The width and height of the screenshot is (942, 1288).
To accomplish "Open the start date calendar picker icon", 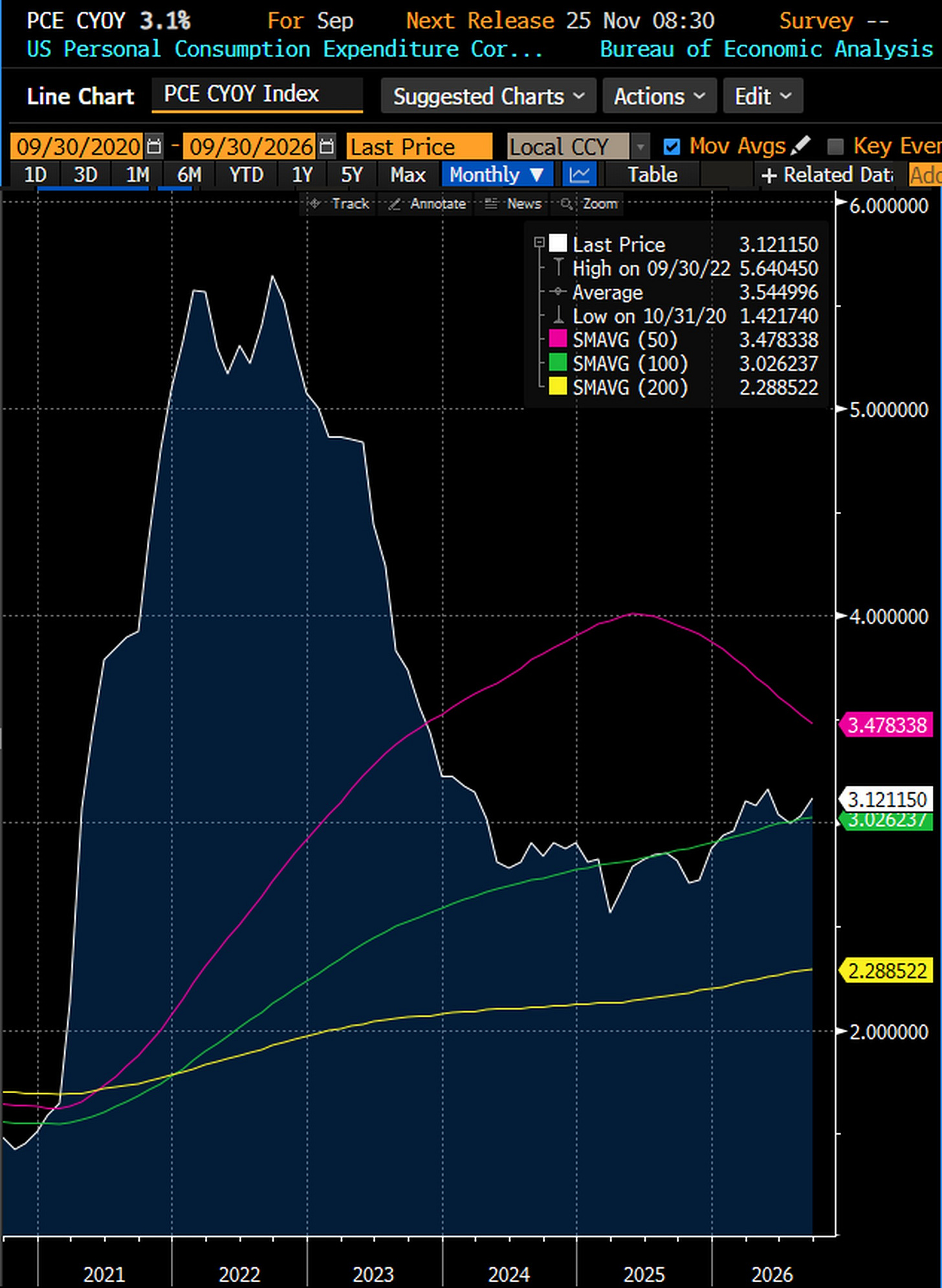I will tap(154, 146).
